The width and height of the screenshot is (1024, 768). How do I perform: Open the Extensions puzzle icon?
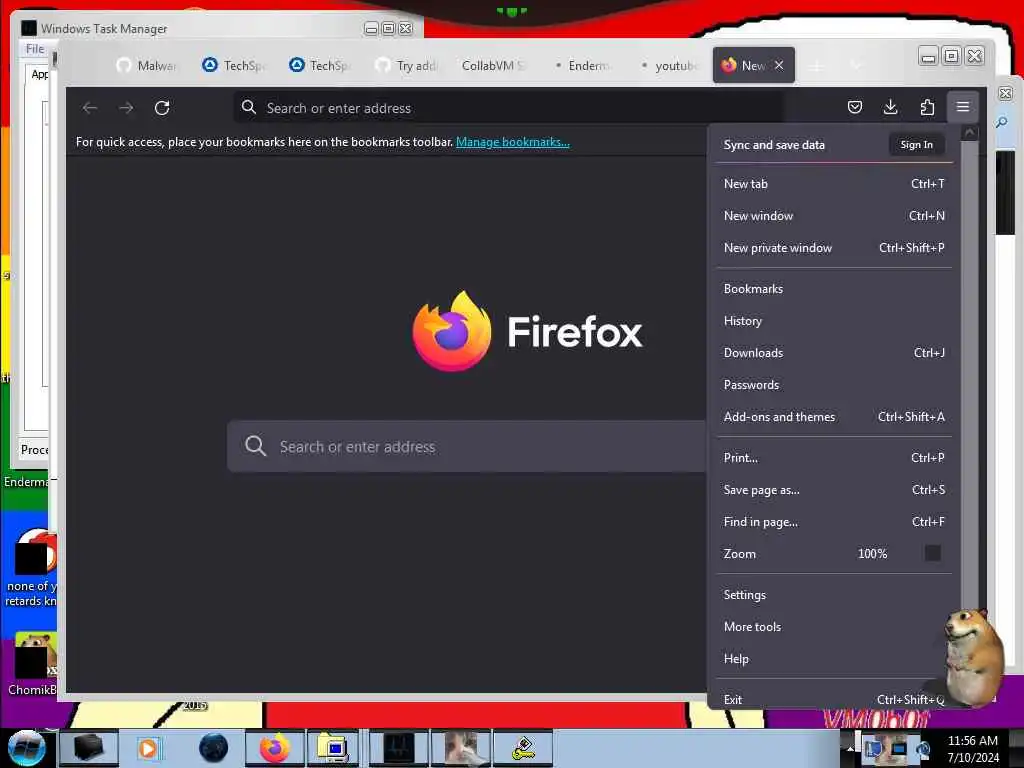(927, 107)
